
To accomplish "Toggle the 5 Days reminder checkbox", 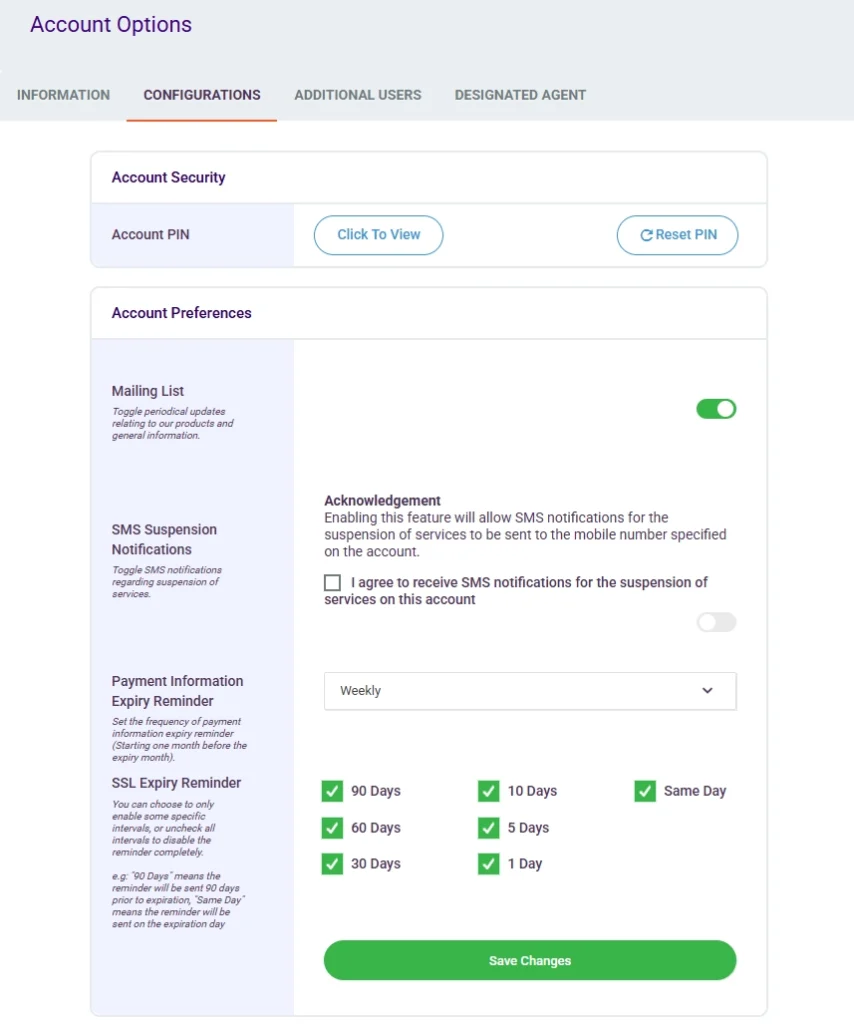I will click(x=488, y=828).
